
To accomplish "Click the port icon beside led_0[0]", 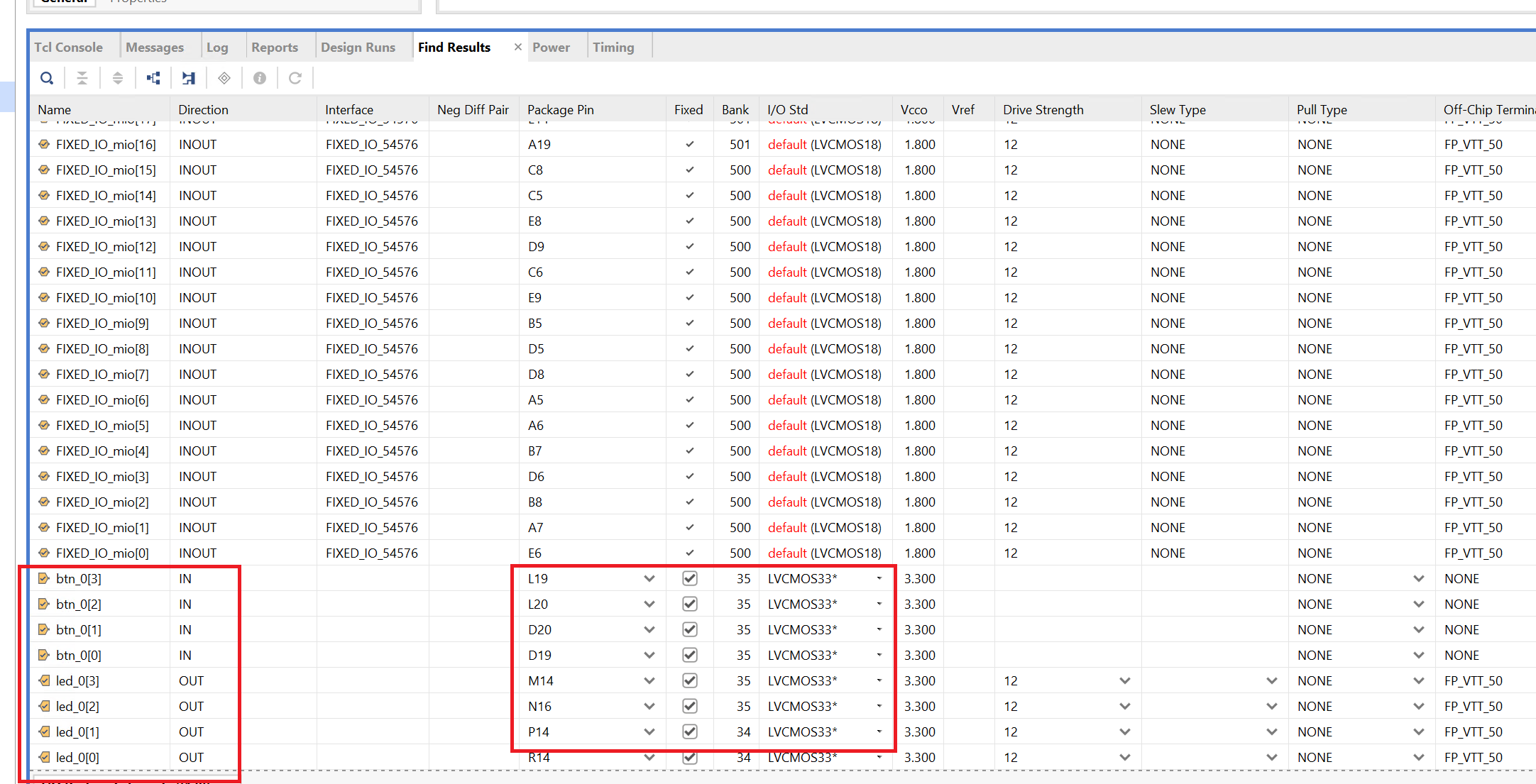I will [44, 757].
